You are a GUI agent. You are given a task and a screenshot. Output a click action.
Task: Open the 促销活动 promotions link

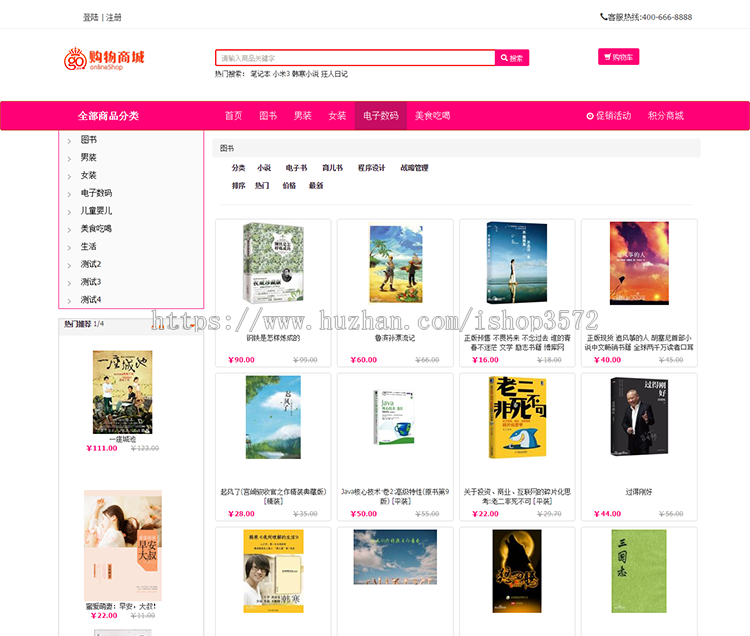tap(608, 116)
